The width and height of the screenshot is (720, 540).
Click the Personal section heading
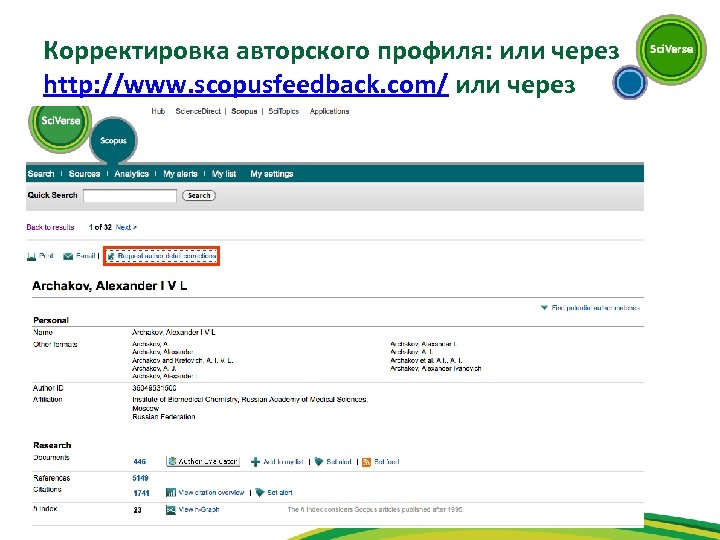pos(51,320)
